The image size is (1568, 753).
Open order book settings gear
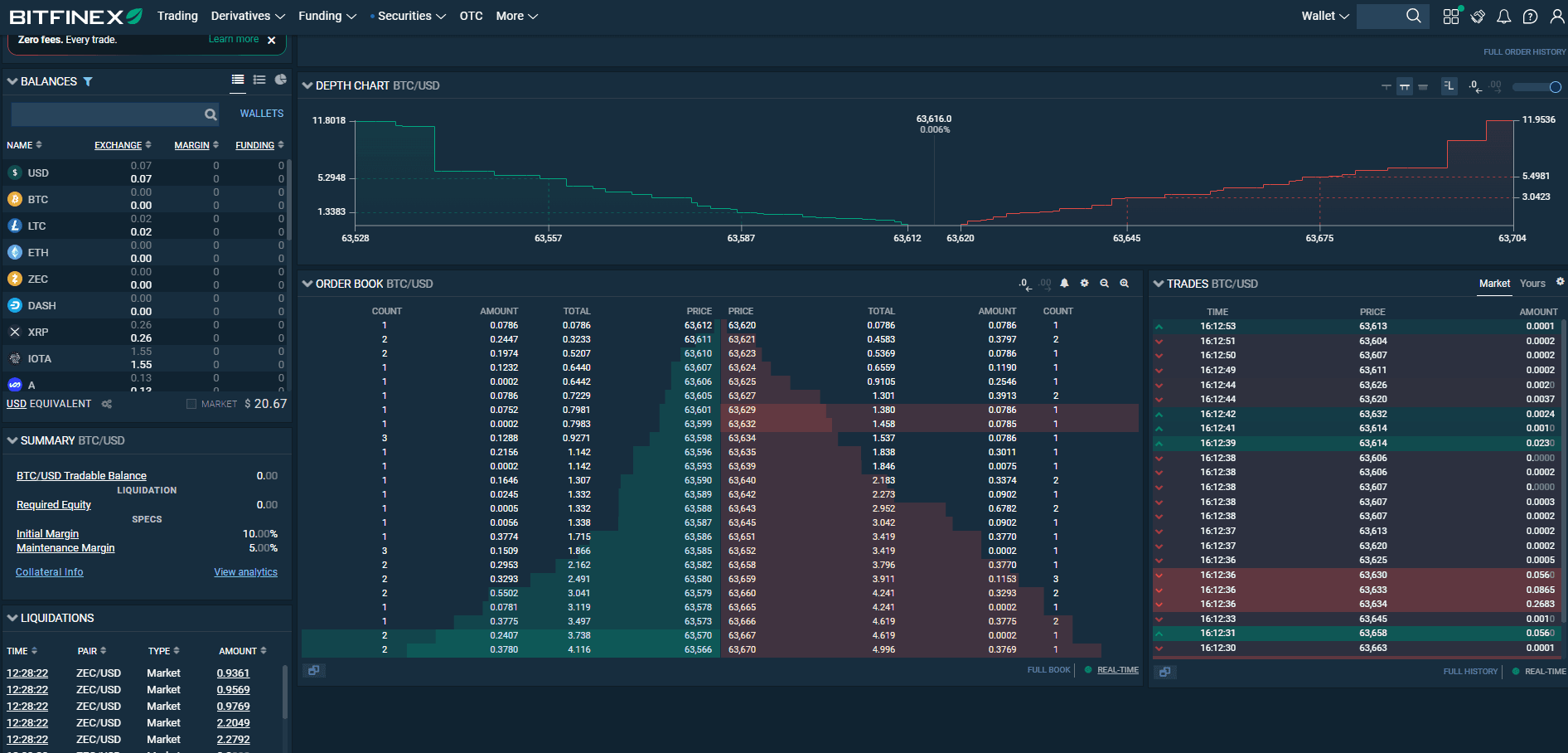(x=1085, y=283)
